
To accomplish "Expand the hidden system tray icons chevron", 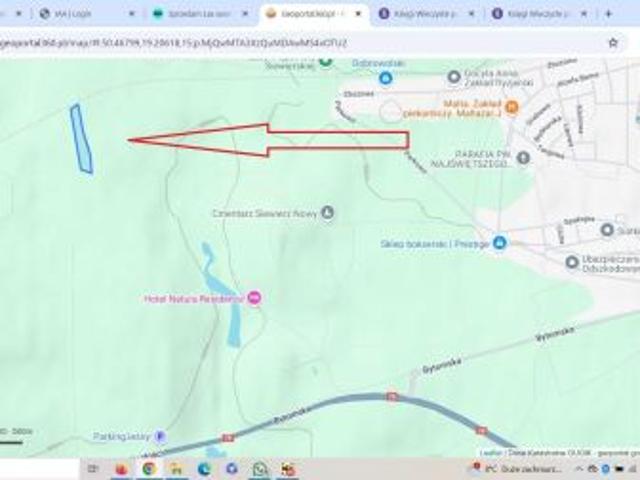I will pyautogui.click(x=579, y=469).
